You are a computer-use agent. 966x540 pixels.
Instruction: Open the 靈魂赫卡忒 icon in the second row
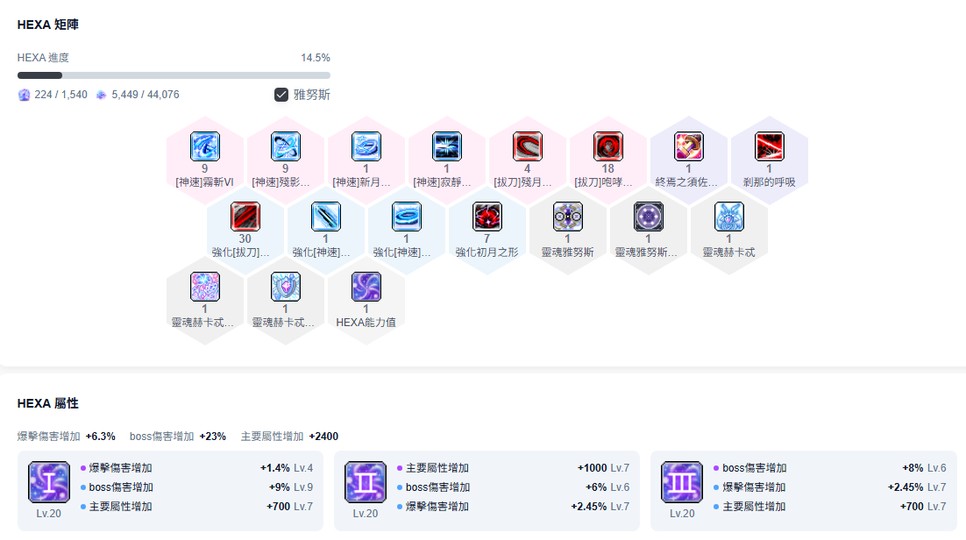(729, 217)
